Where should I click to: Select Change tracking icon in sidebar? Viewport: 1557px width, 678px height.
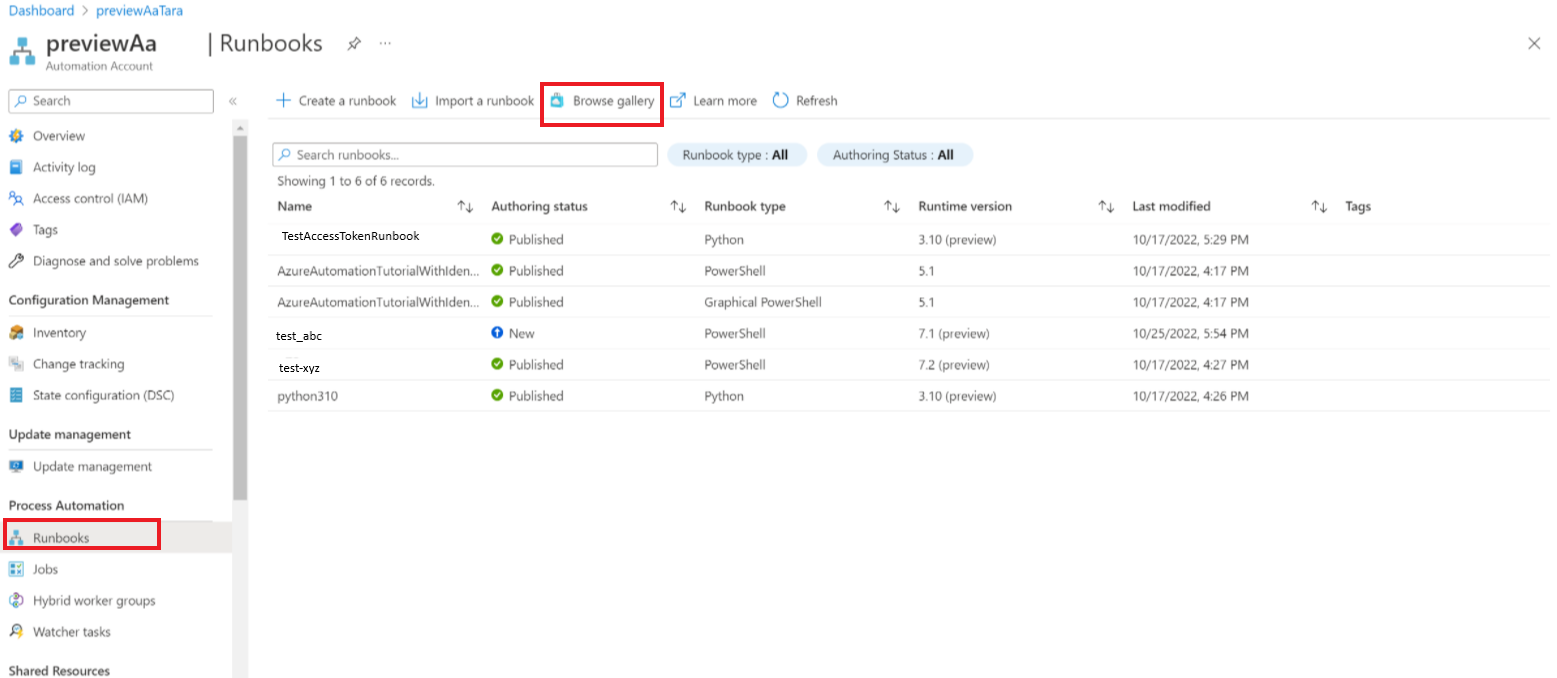pos(16,364)
